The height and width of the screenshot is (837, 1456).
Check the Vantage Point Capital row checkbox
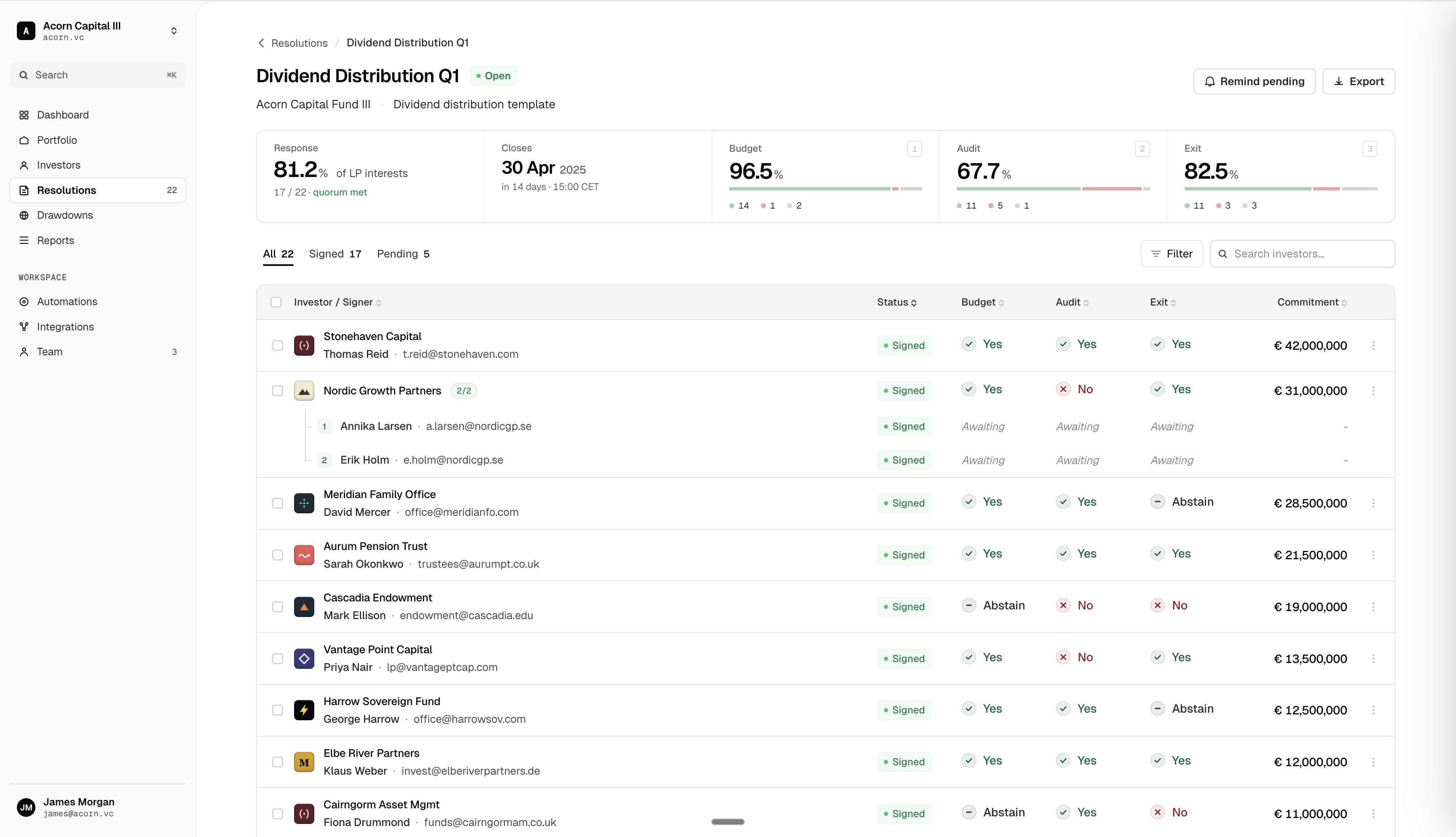tap(278, 659)
